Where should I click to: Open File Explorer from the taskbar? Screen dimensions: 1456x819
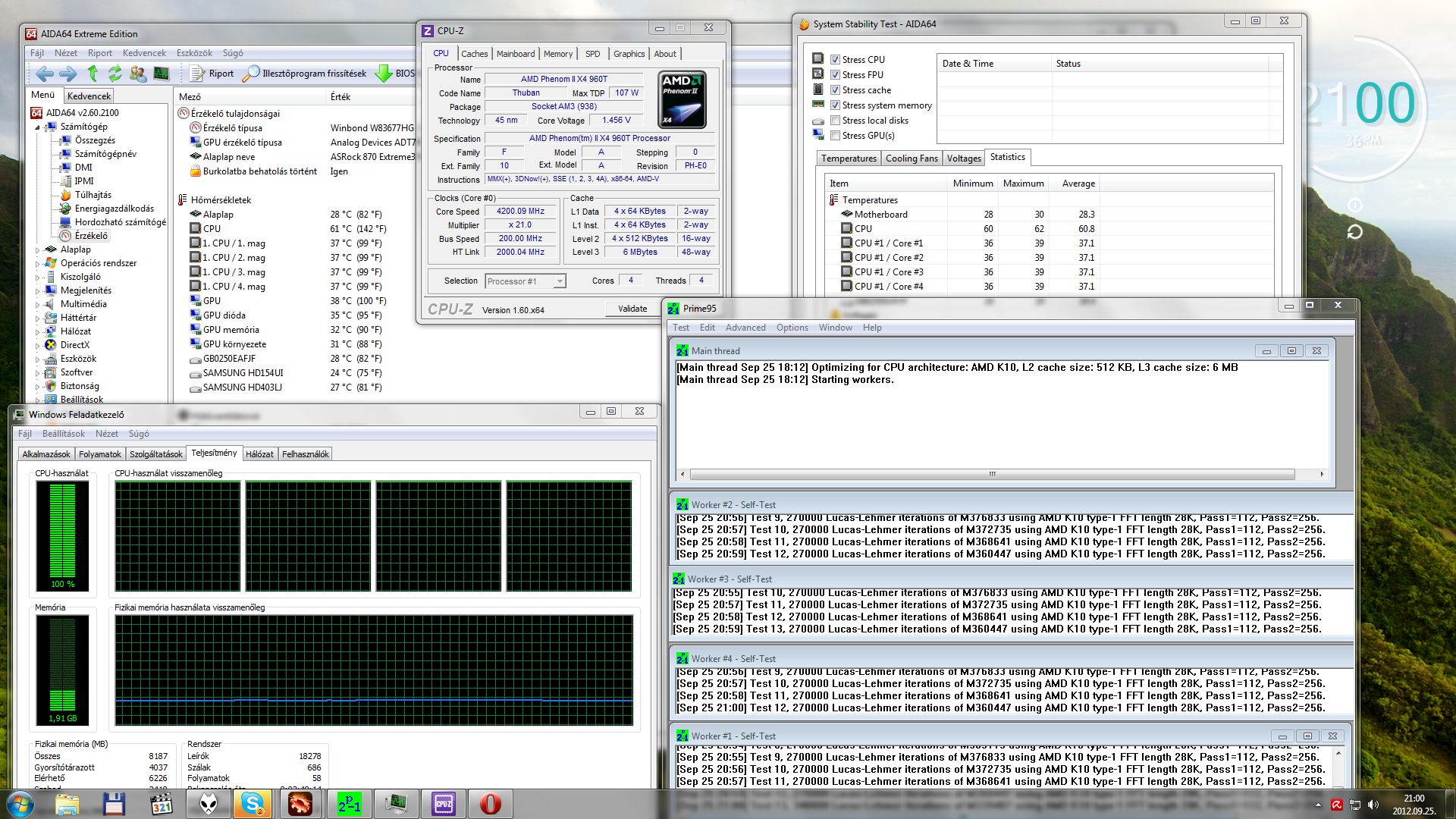[x=67, y=804]
